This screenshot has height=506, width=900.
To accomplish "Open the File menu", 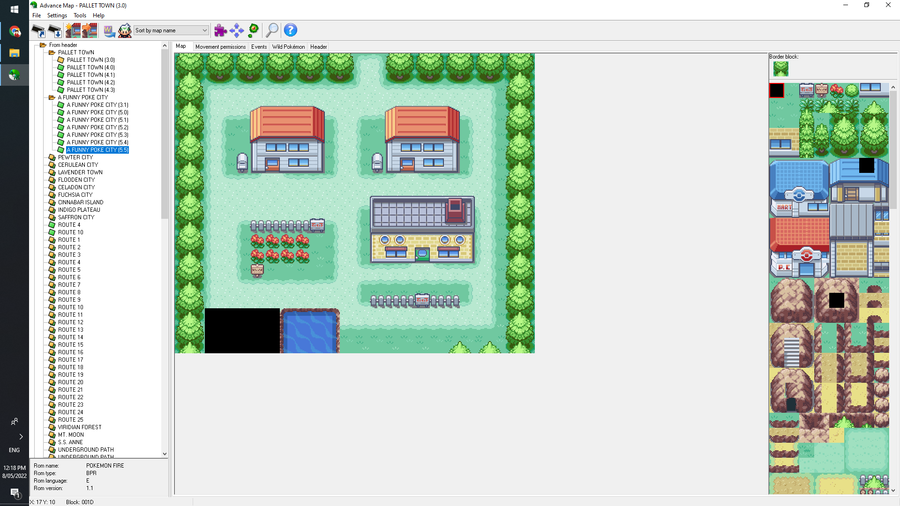I will tap(37, 15).
